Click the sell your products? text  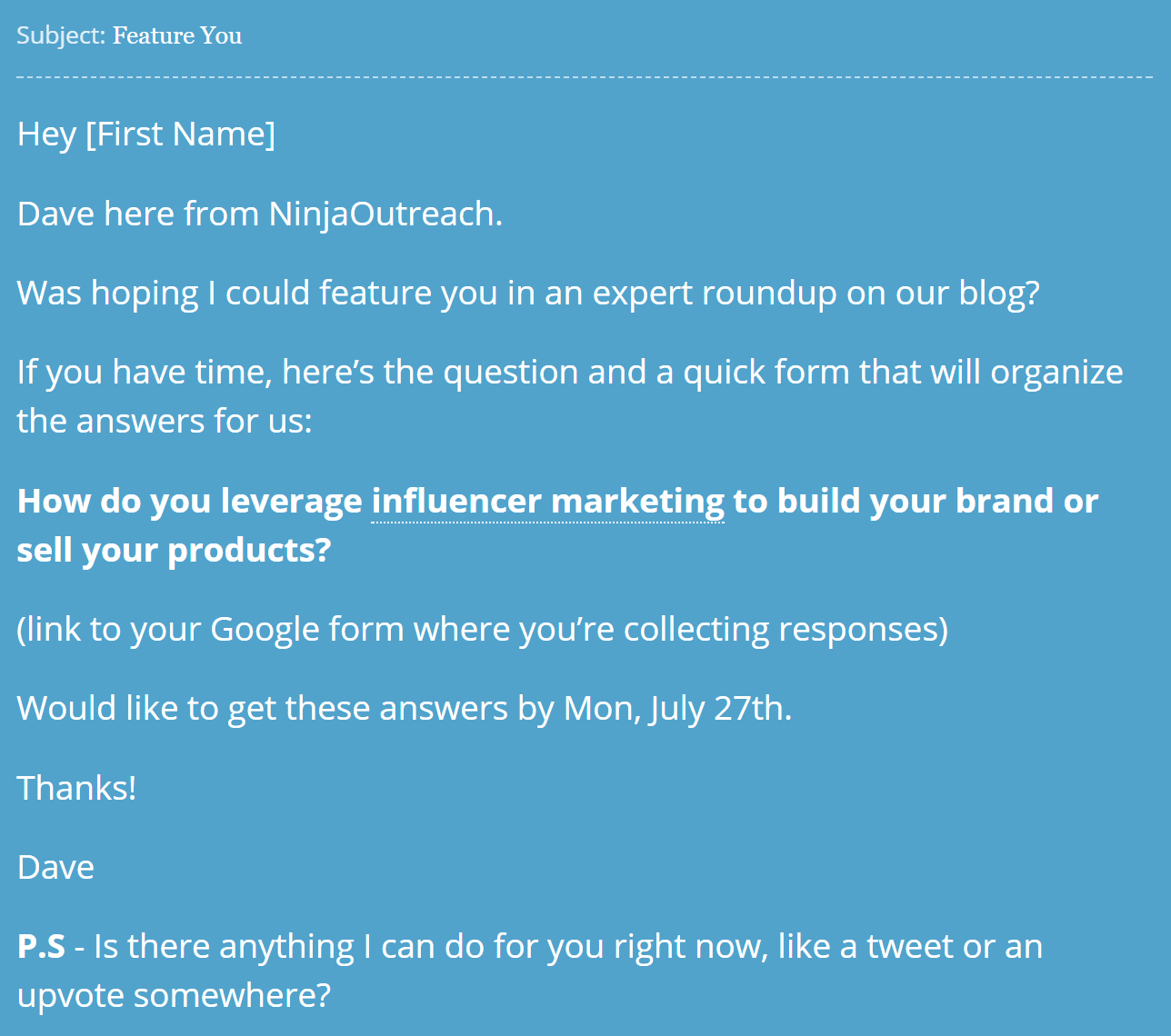point(174,551)
